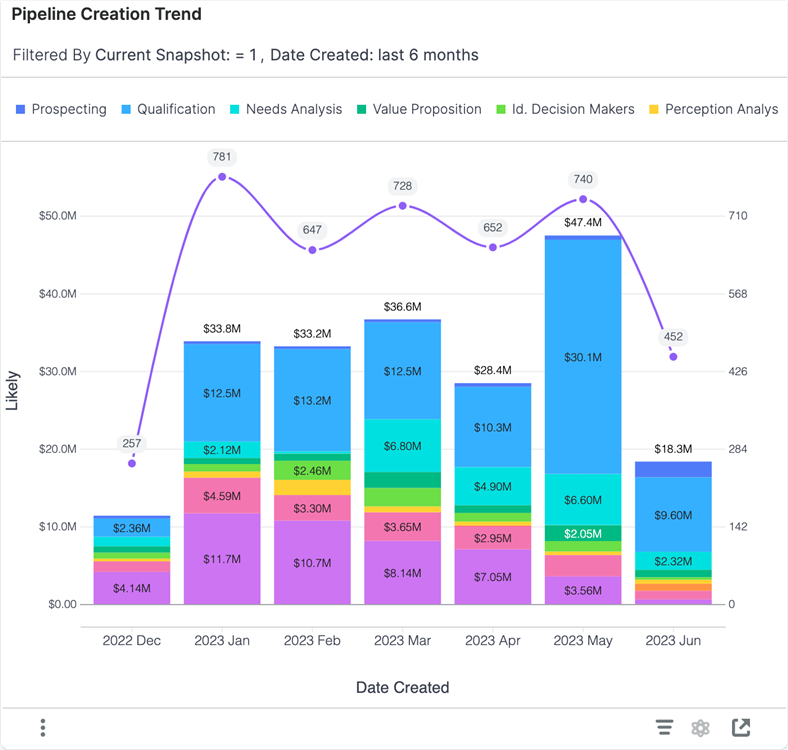This screenshot has height=750, width=788.
Task: Click the stacked lines filter icon
Action: (x=664, y=727)
